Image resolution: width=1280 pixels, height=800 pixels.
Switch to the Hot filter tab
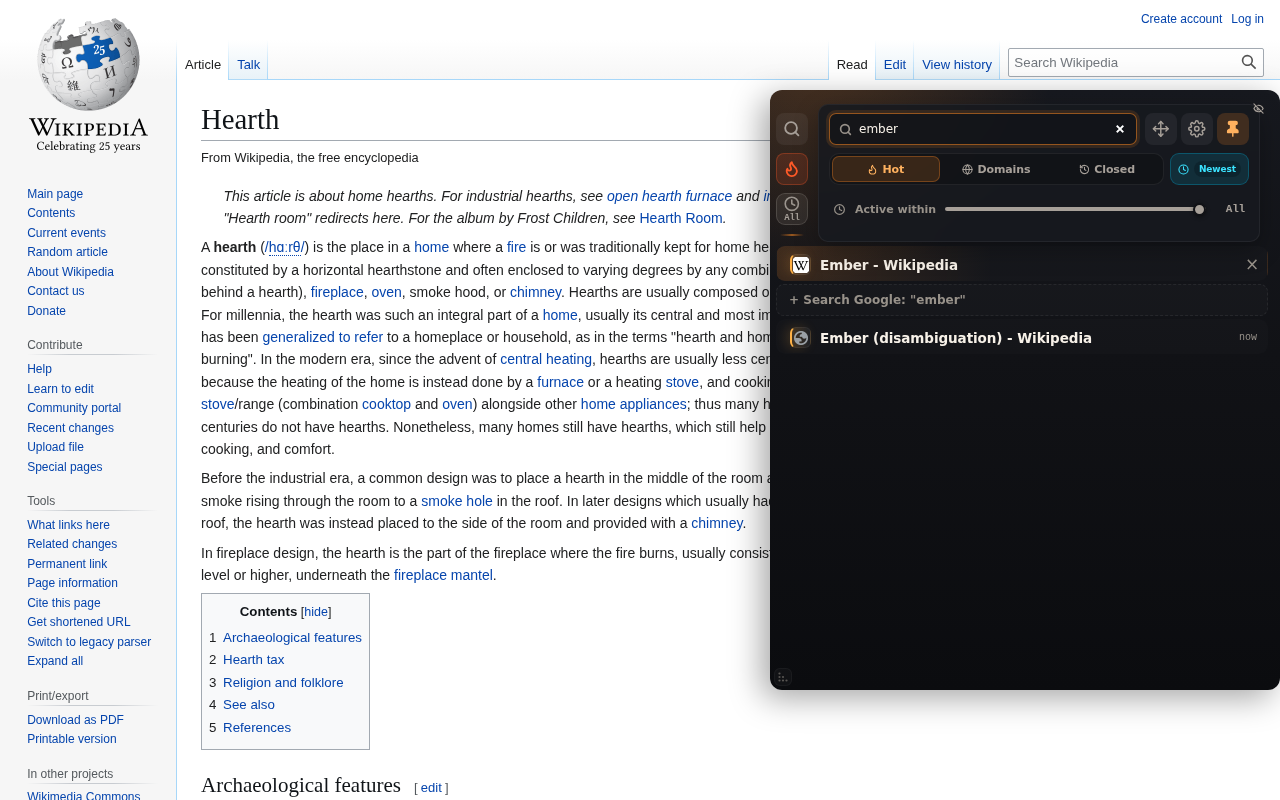pyautogui.click(x=886, y=169)
